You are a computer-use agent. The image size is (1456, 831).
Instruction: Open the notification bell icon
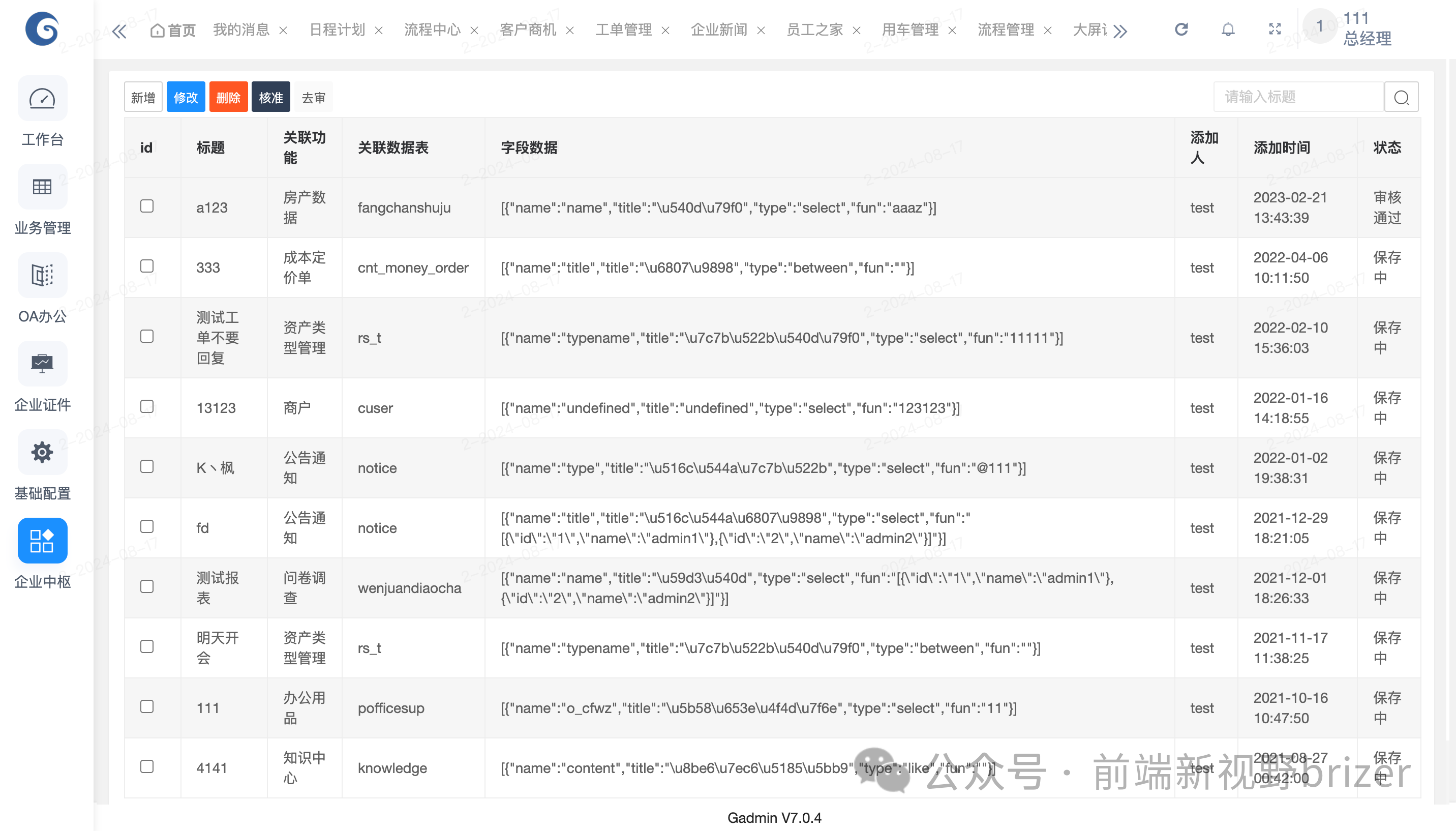point(1228,29)
